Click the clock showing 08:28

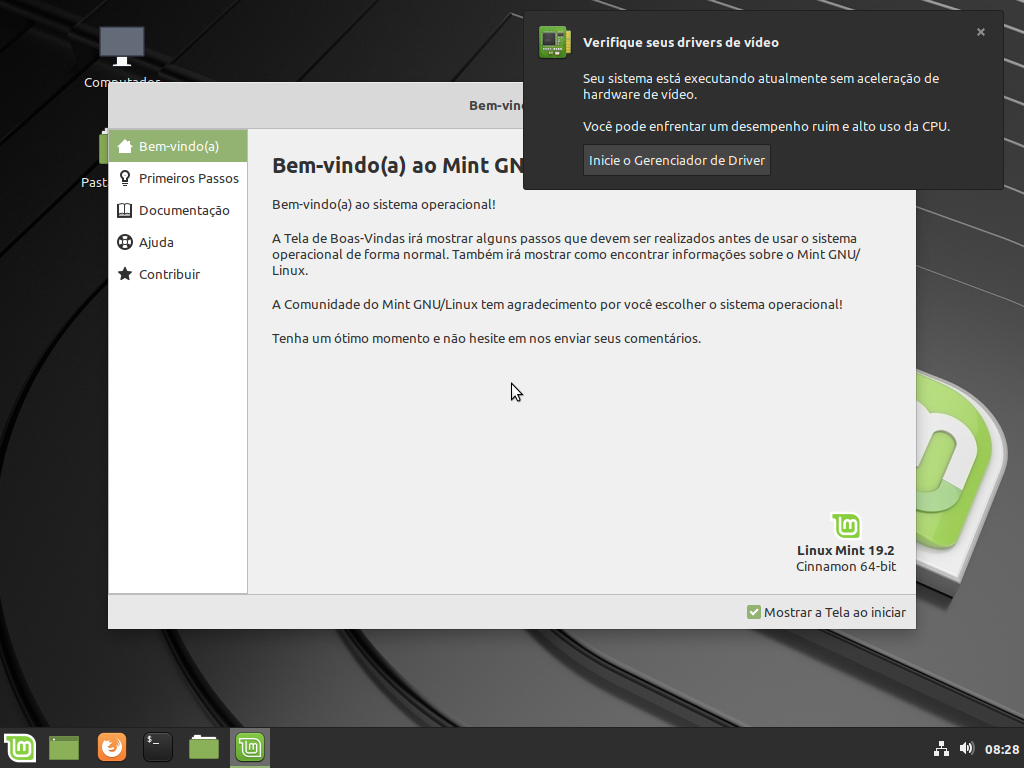click(x=1002, y=749)
